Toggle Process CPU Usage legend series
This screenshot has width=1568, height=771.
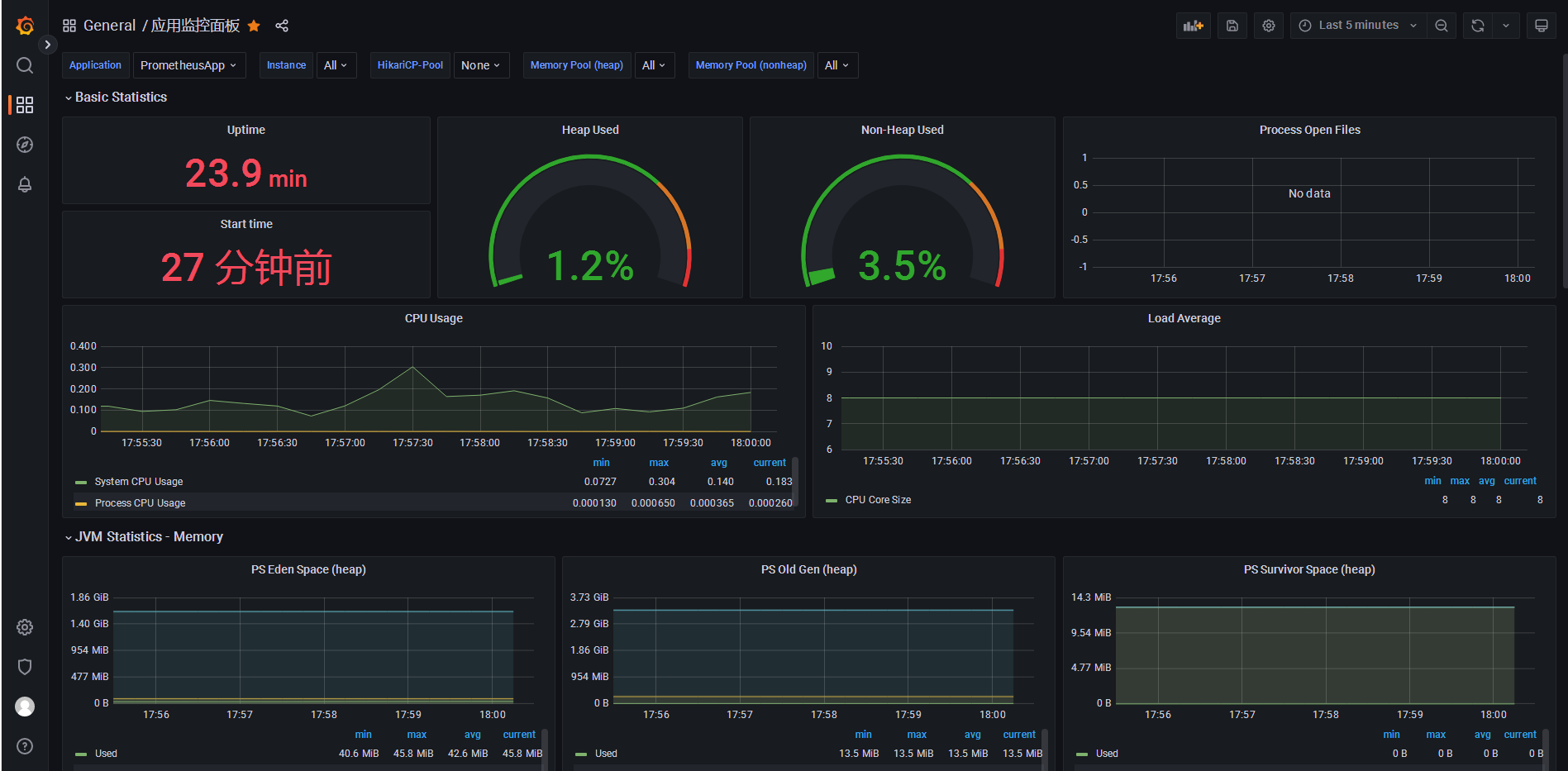140,503
